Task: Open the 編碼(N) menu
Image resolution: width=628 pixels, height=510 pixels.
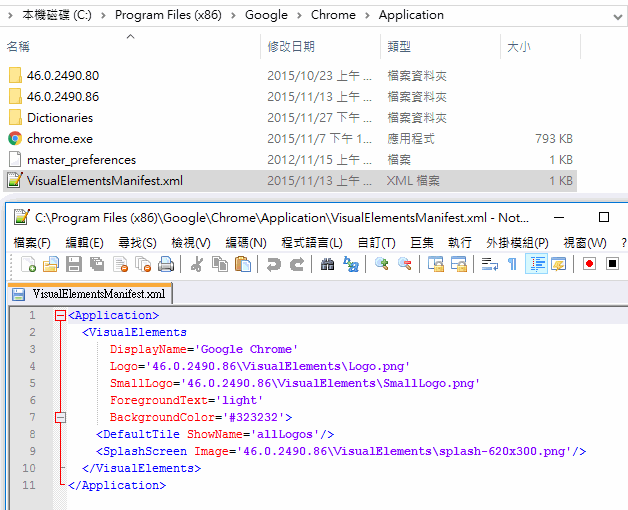Action: 246,242
